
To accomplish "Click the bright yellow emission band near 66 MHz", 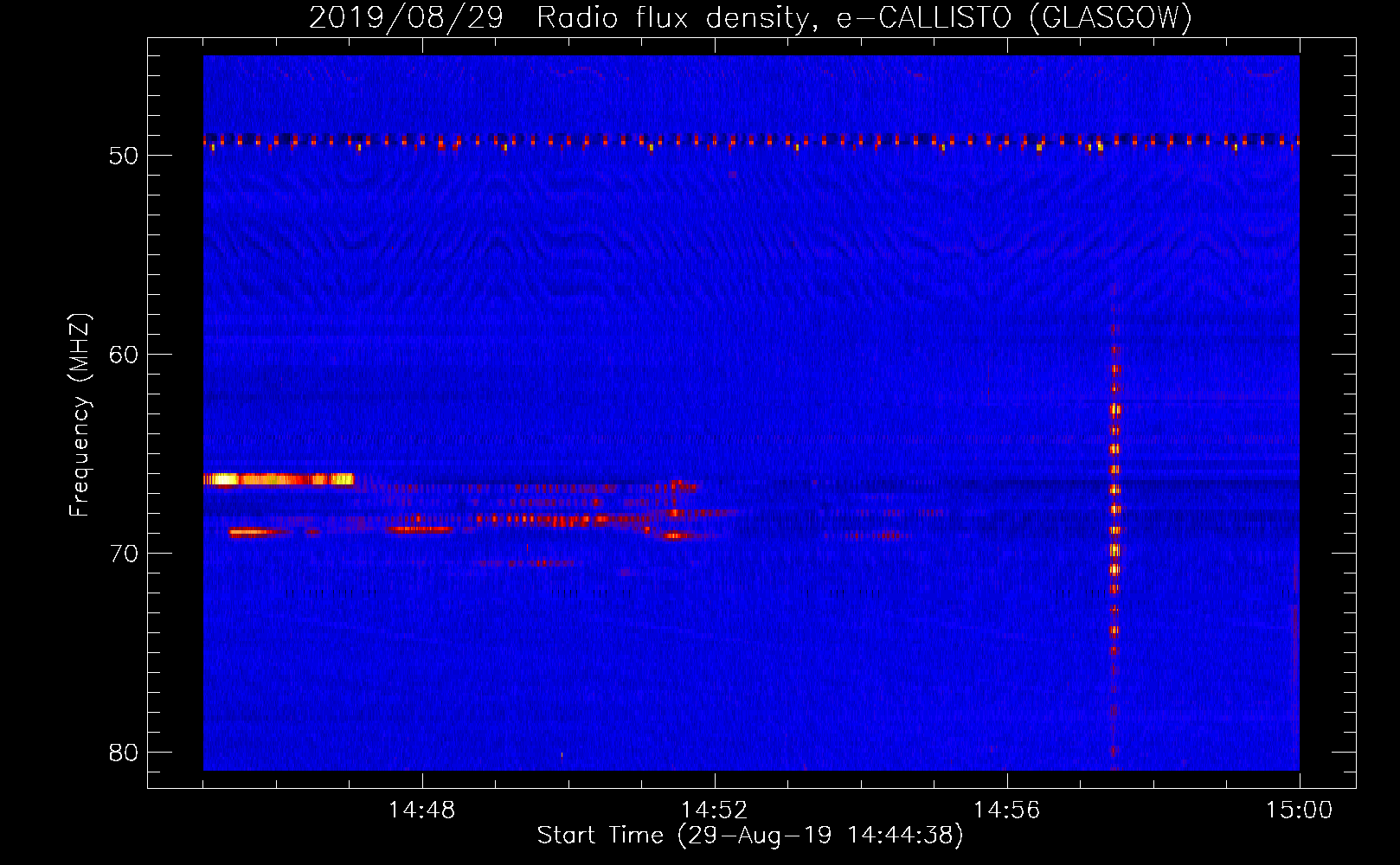I will coord(279,479).
